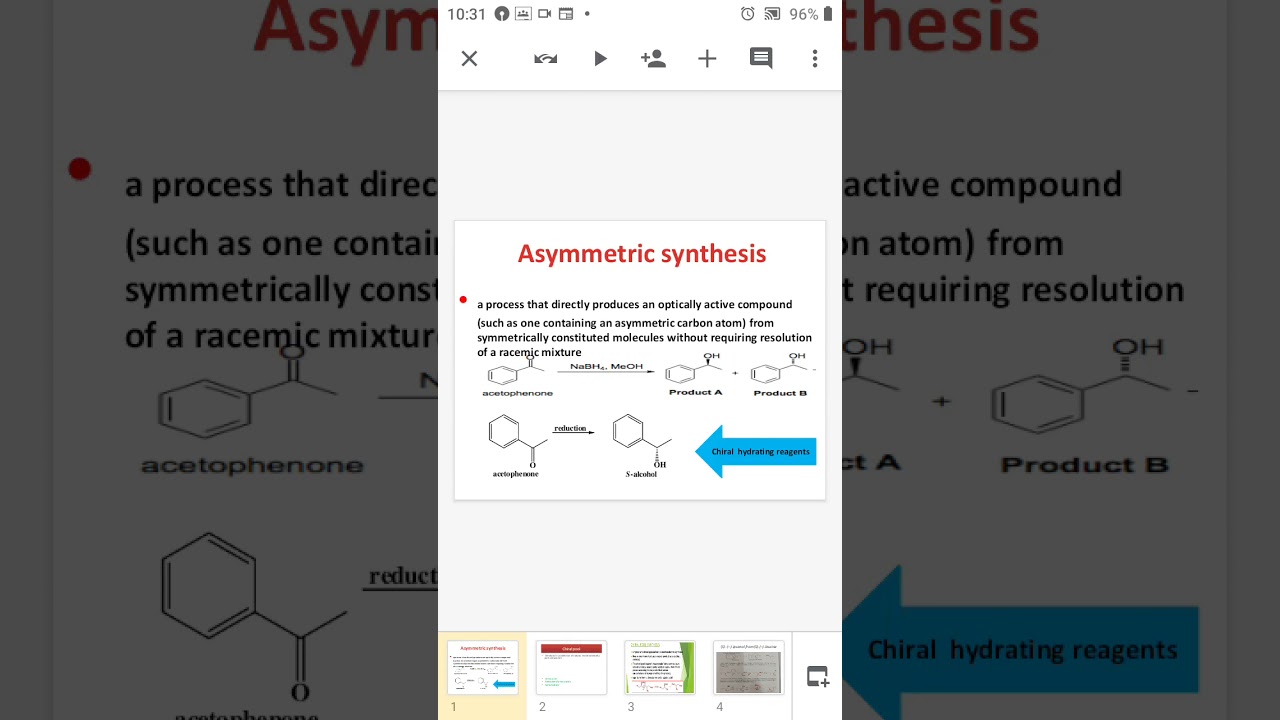The width and height of the screenshot is (1280, 720).
Task: Select slide 1 thumbnail in the filmstrip
Action: 483,667
